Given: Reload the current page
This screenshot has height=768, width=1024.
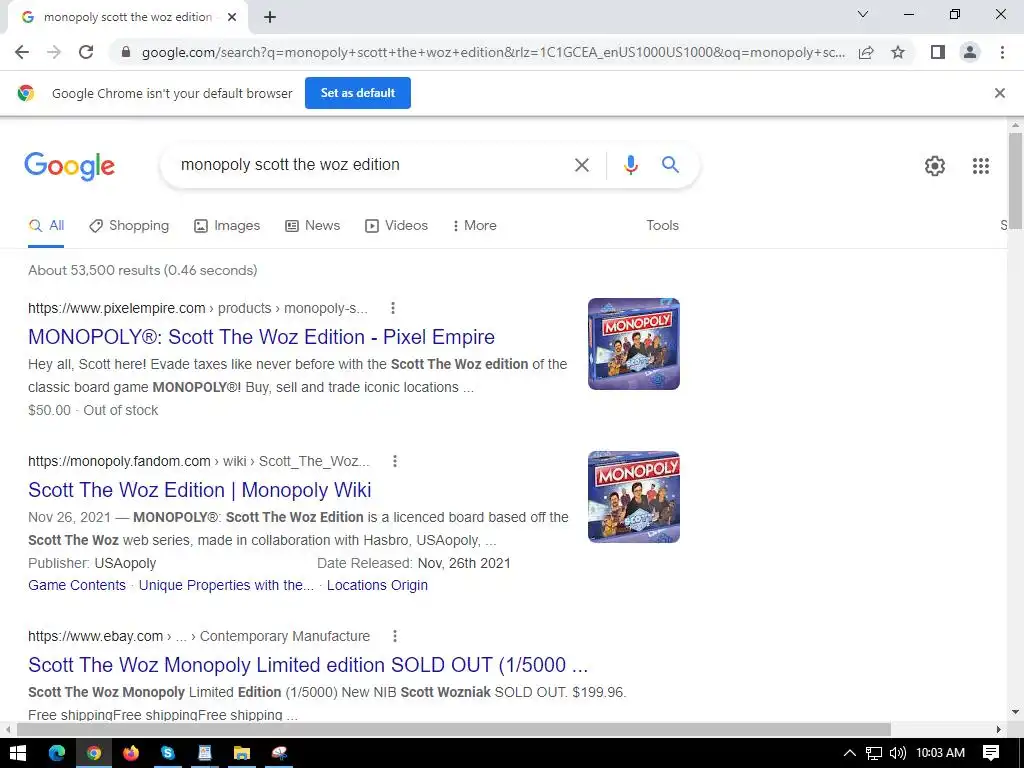Looking at the screenshot, I should click(86, 52).
